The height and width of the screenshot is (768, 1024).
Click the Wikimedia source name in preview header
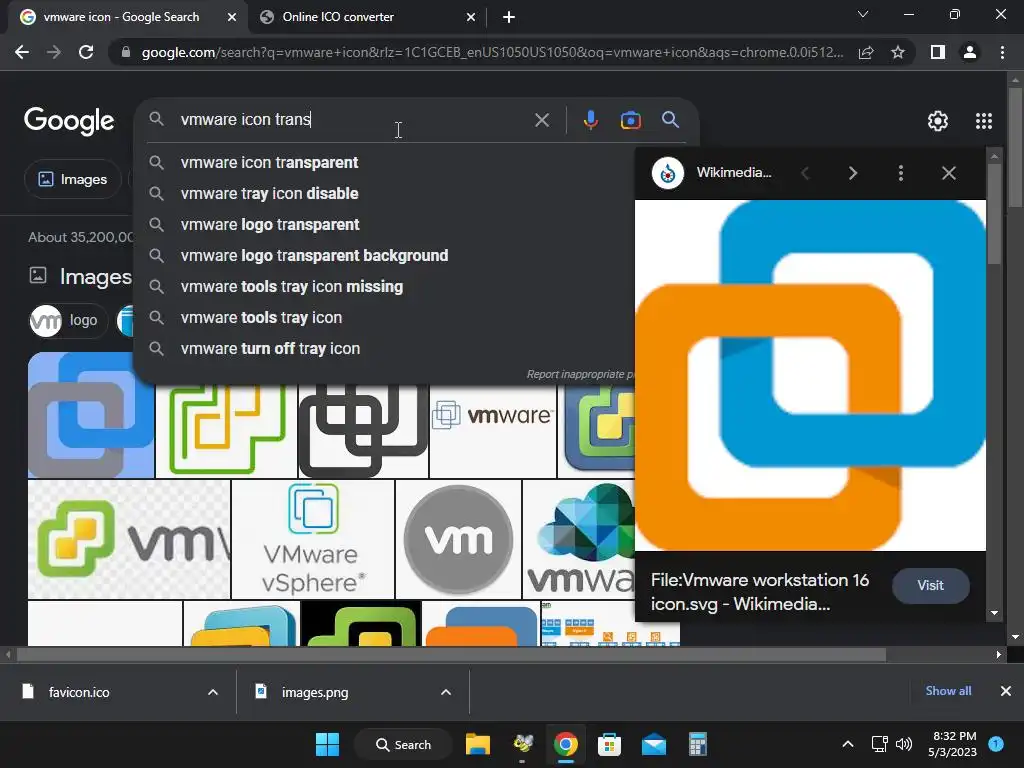pyautogui.click(x=734, y=172)
